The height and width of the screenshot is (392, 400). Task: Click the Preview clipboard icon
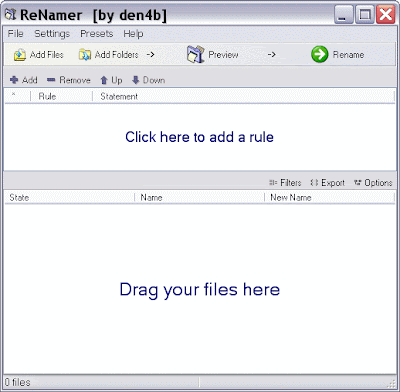pyautogui.click(x=195, y=54)
